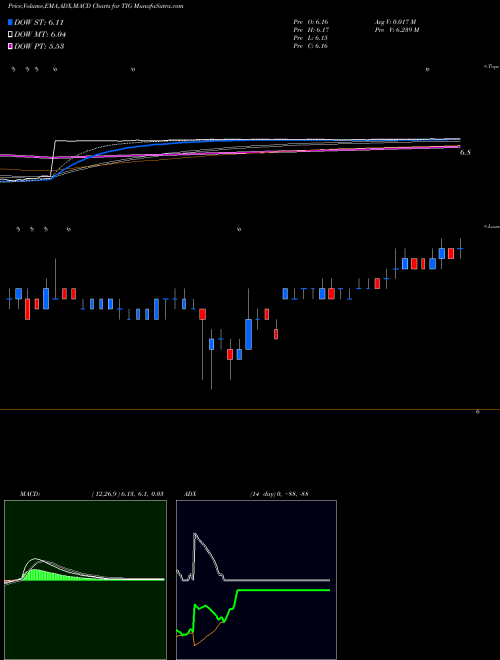Image resolution: width=500 pixels, height=660 pixels.
Task: Select the DOW MT: 6.04 label
Action: (x=40, y=35)
